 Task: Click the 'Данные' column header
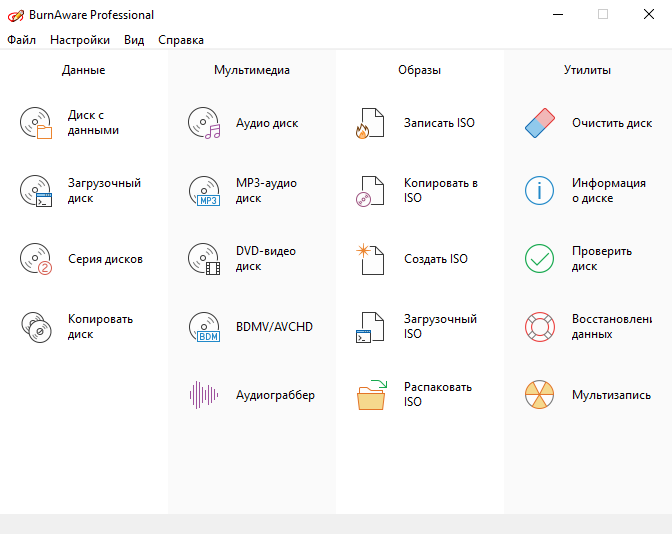click(84, 70)
